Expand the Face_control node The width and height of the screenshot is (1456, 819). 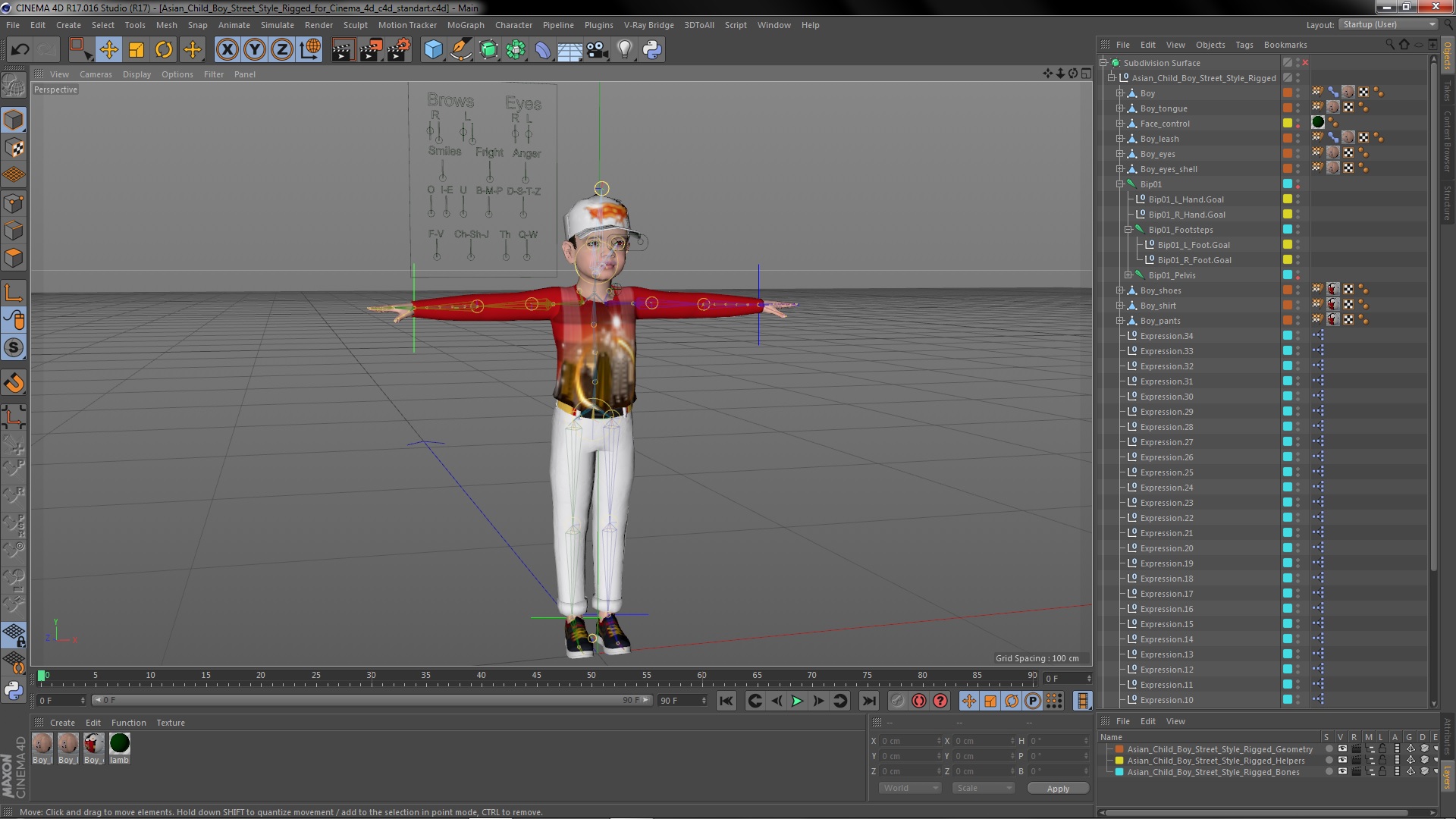pos(1120,124)
